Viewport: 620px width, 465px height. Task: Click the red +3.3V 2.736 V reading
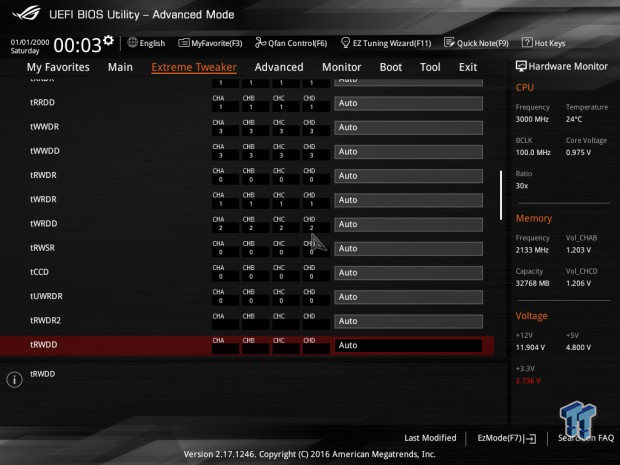(x=528, y=381)
